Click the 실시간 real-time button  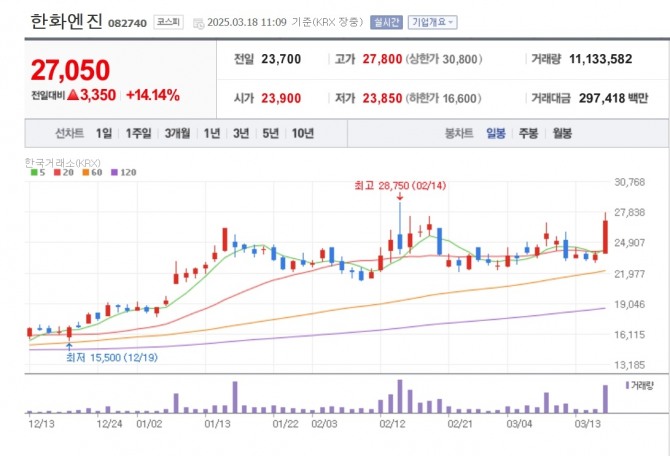(x=386, y=22)
